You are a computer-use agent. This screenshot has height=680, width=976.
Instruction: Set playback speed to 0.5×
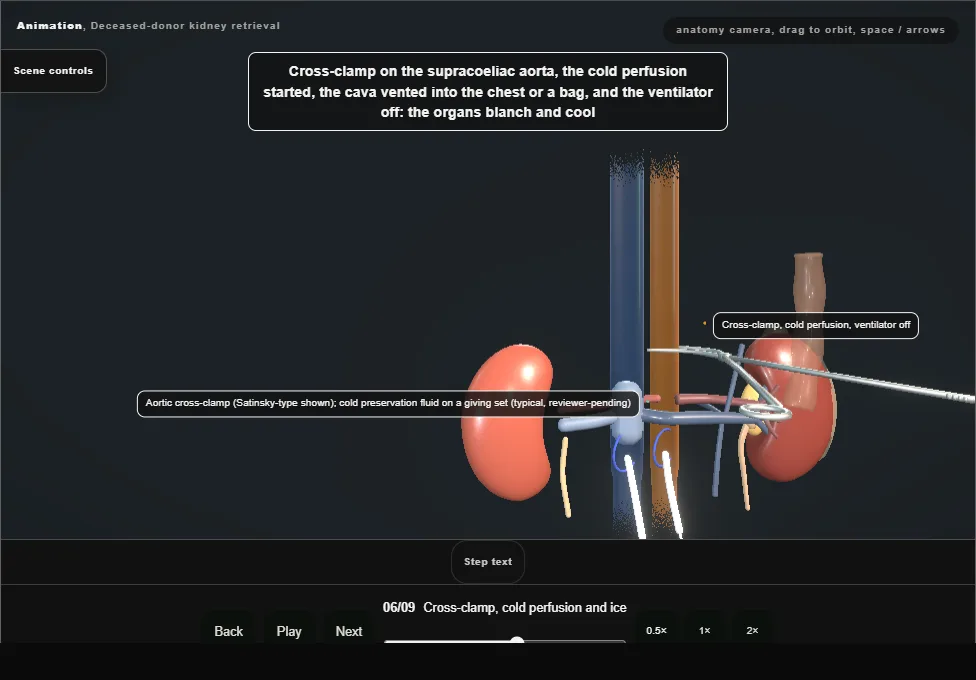pyautogui.click(x=656, y=630)
